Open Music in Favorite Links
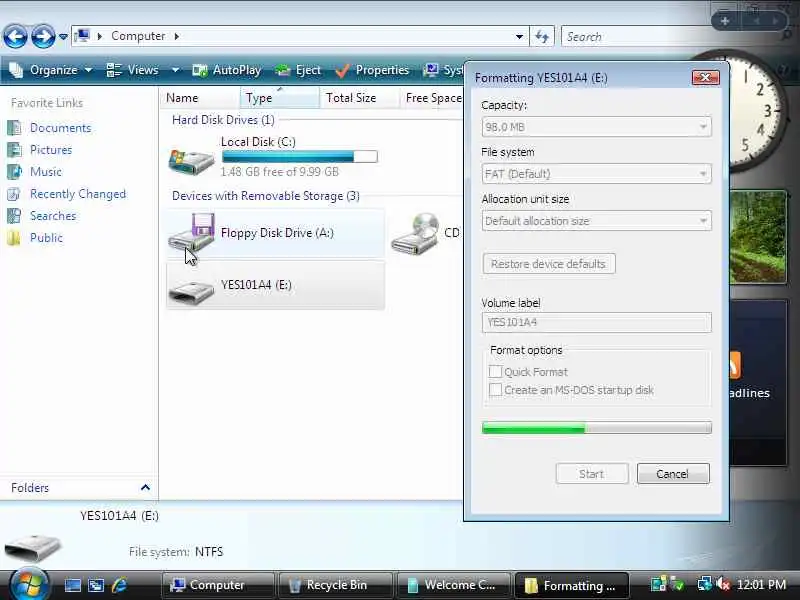 pos(45,172)
